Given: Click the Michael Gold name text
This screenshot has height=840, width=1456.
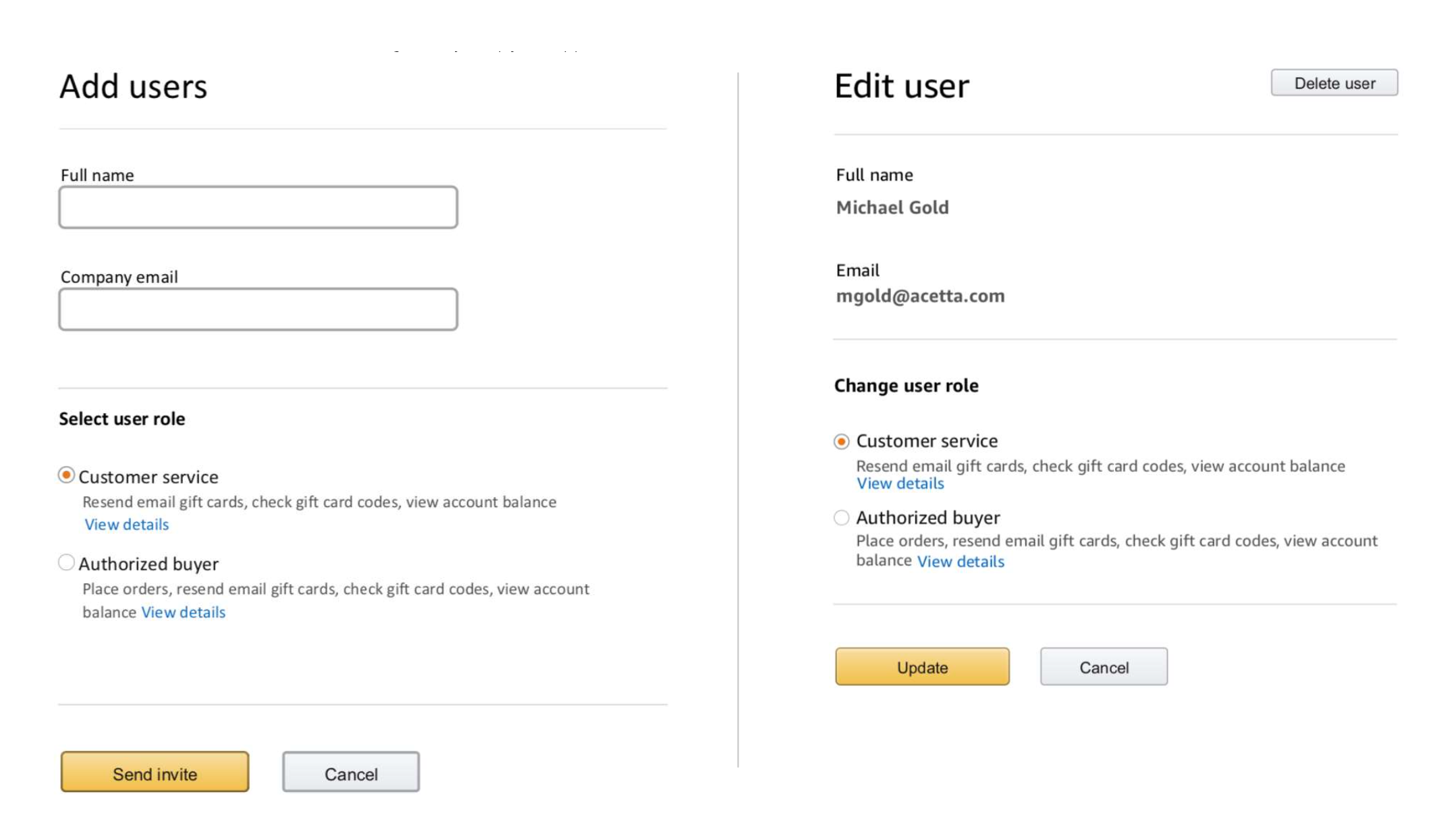Looking at the screenshot, I should (x=892, y=207).
